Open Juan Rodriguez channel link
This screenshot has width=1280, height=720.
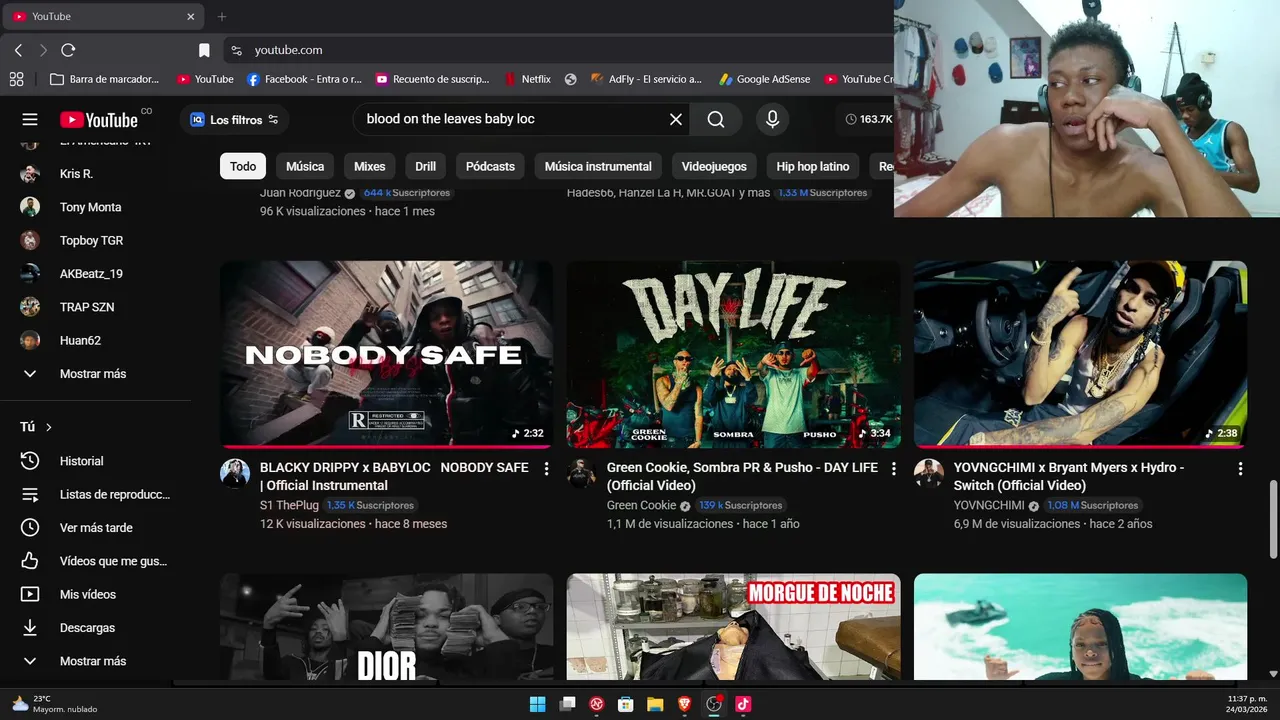(301, 193)
